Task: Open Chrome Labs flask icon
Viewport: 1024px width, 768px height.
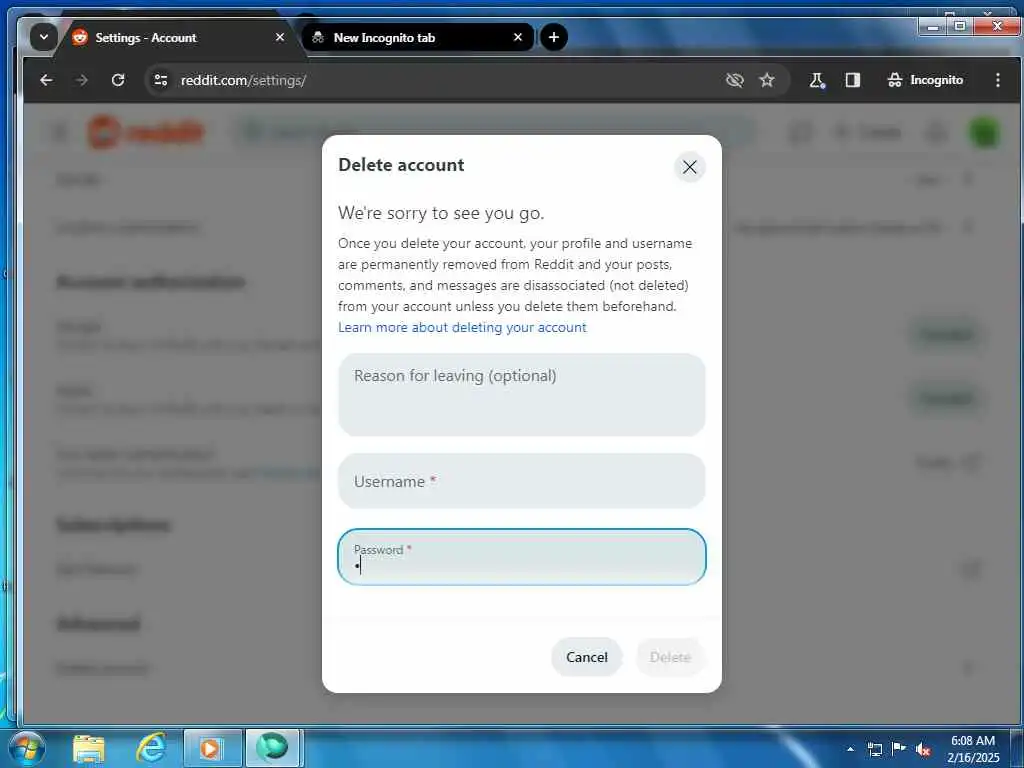Action: tap(816, 80)
